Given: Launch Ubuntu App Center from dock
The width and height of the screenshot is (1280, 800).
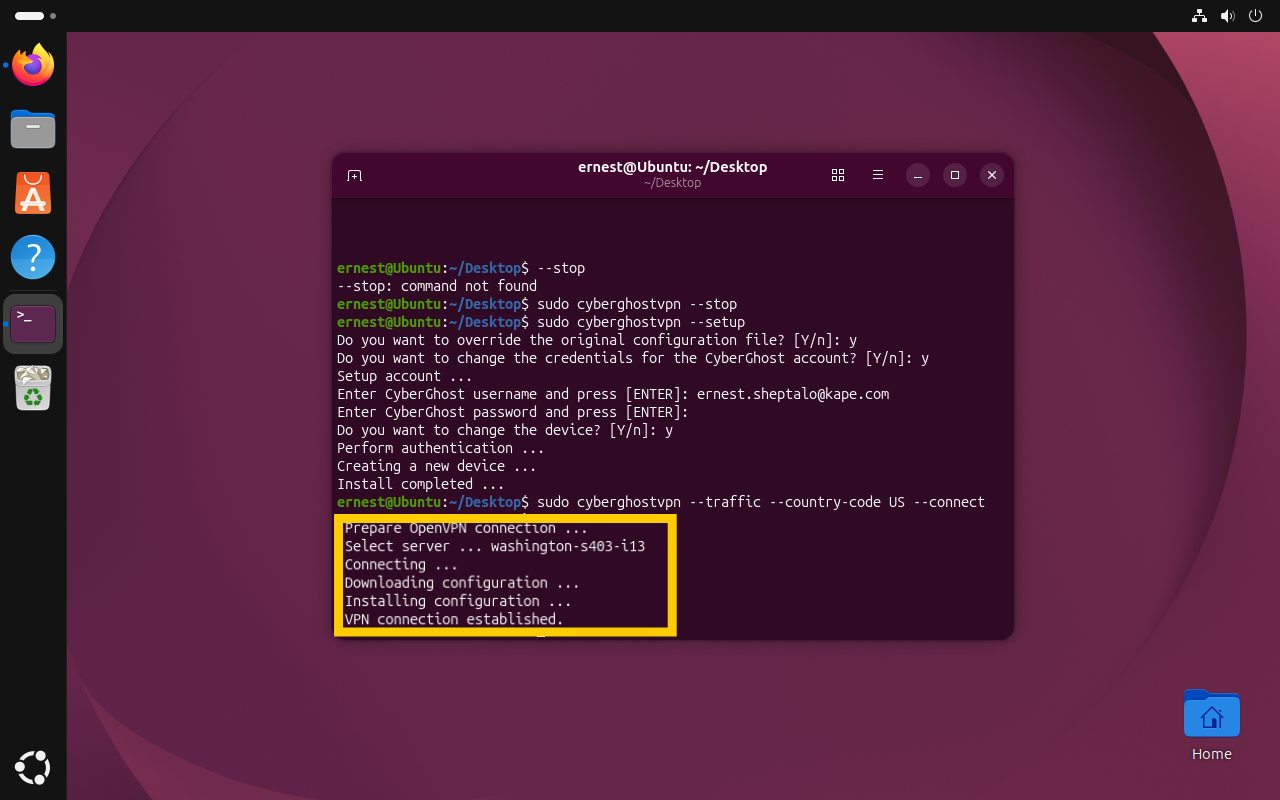Looking at the screenshot, I should (x=33, y=193).
